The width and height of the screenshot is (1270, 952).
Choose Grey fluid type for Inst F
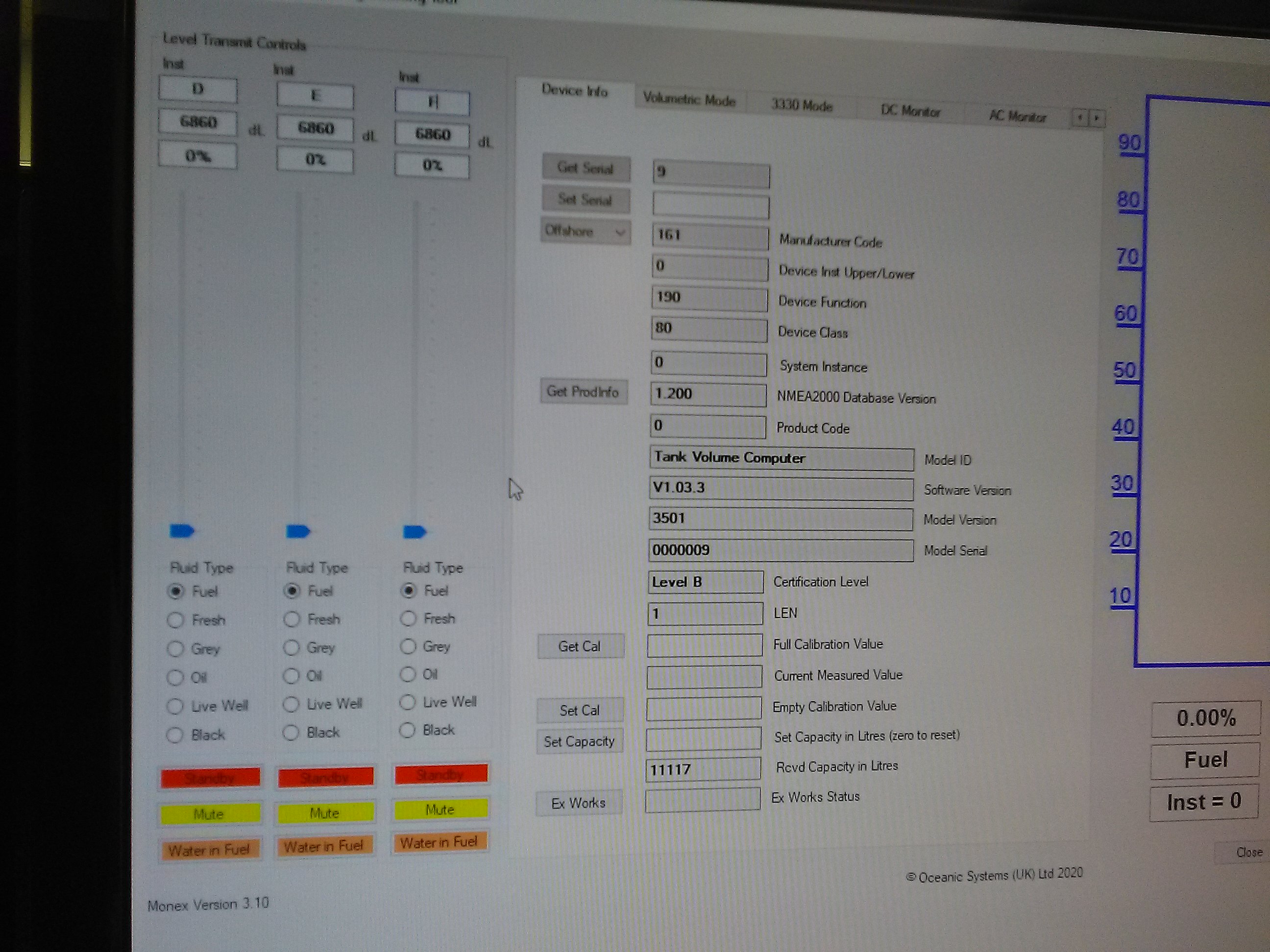click(x=408, y=646)
